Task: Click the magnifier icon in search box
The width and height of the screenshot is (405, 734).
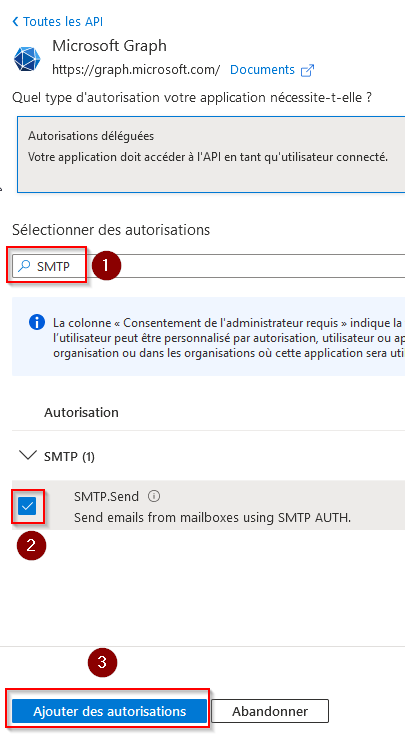Action: 23,266
